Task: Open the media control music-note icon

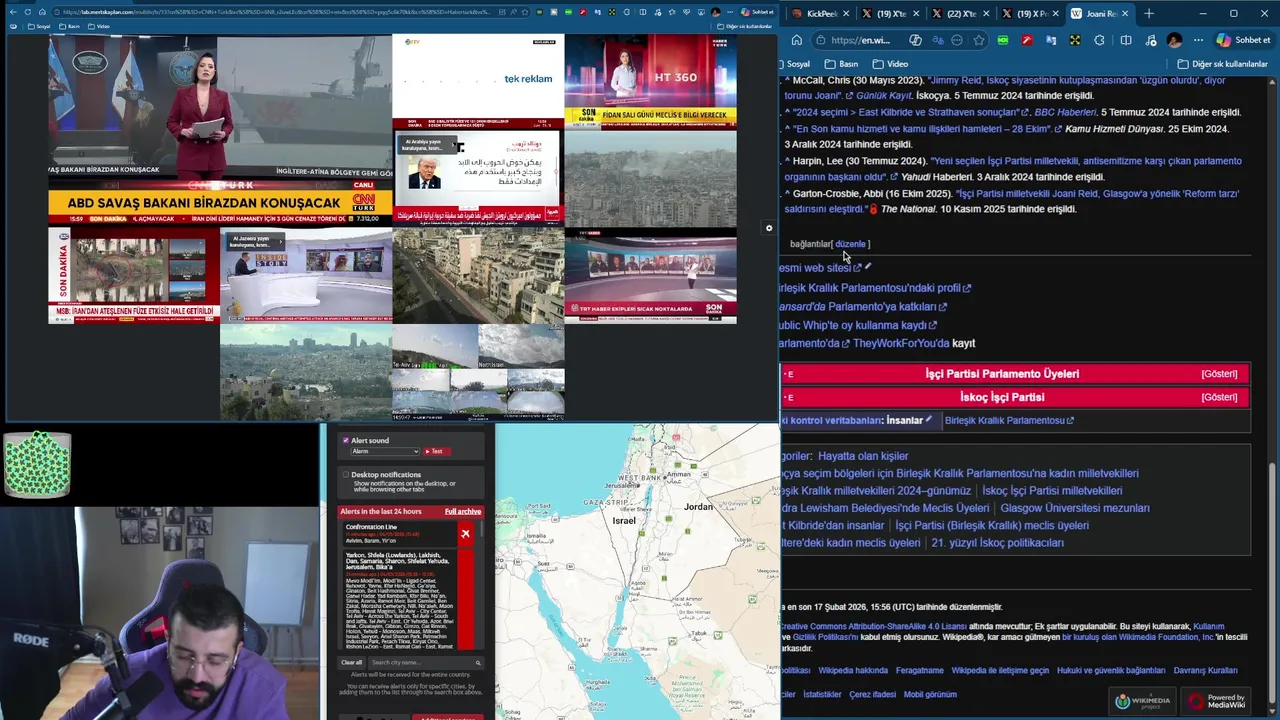Action: (x=1150, y=40)
